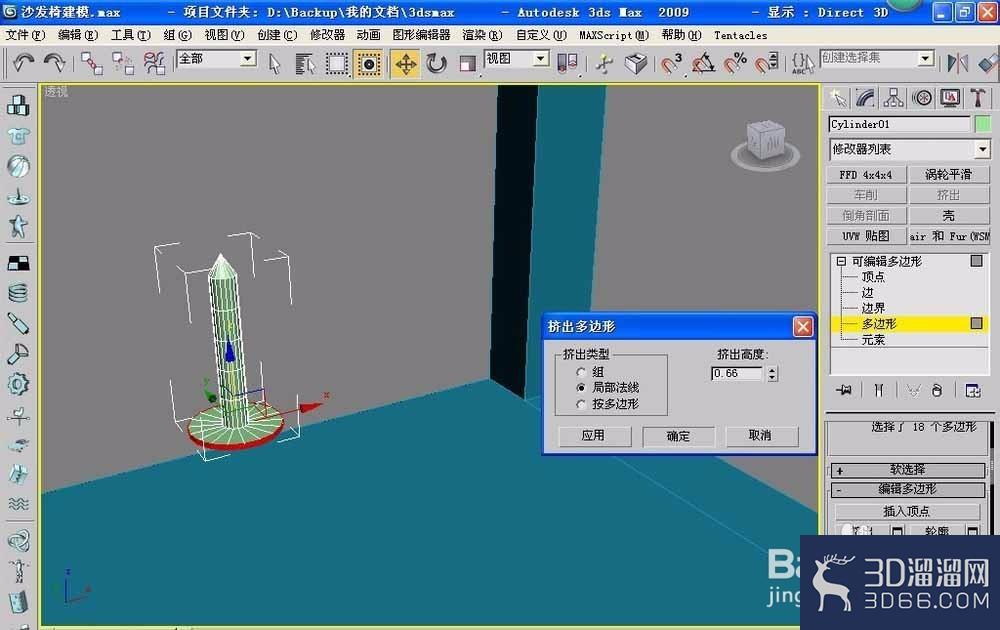Click Remove Modifier trash icon
The image size is (1000, 630).
pyautogui.click(x=937, y=390)
